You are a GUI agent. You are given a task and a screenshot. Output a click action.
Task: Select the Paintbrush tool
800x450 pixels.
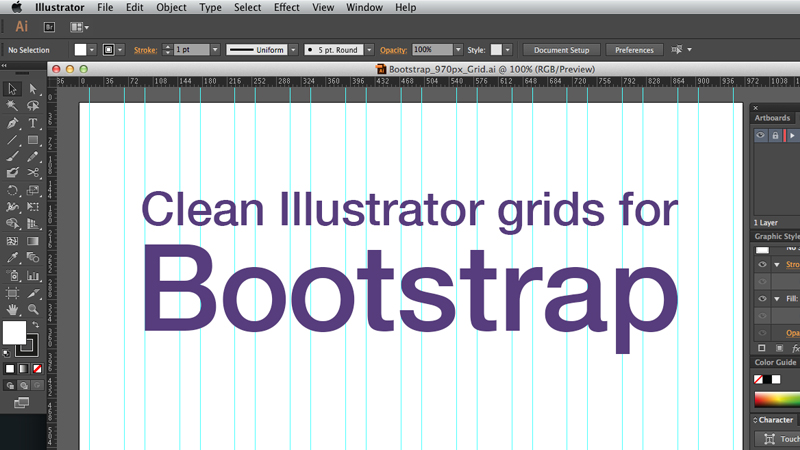coord(12,156)
